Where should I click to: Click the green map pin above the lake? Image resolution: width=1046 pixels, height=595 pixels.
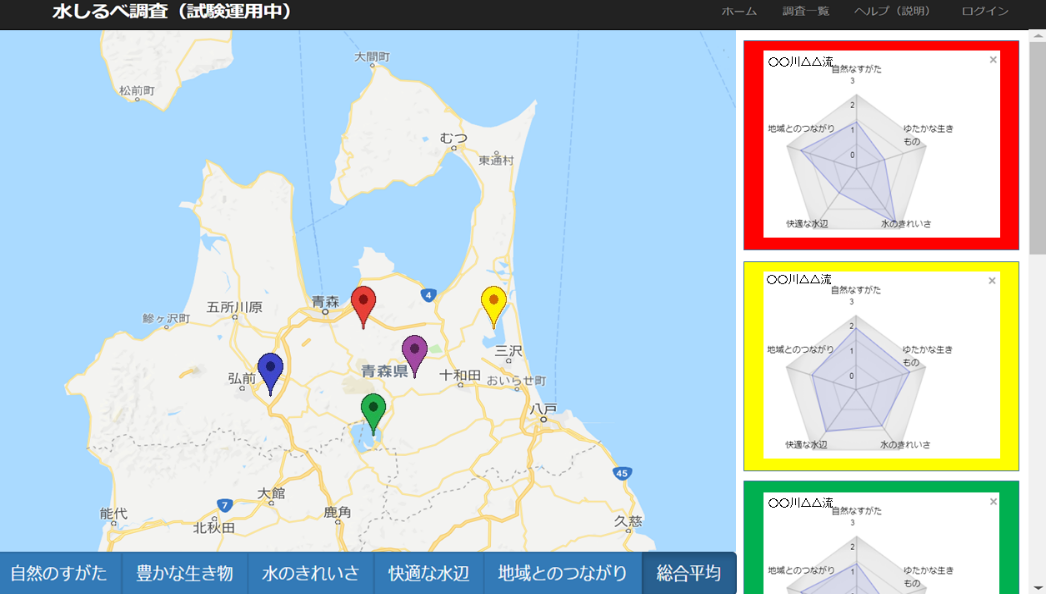tap(373, 414)
